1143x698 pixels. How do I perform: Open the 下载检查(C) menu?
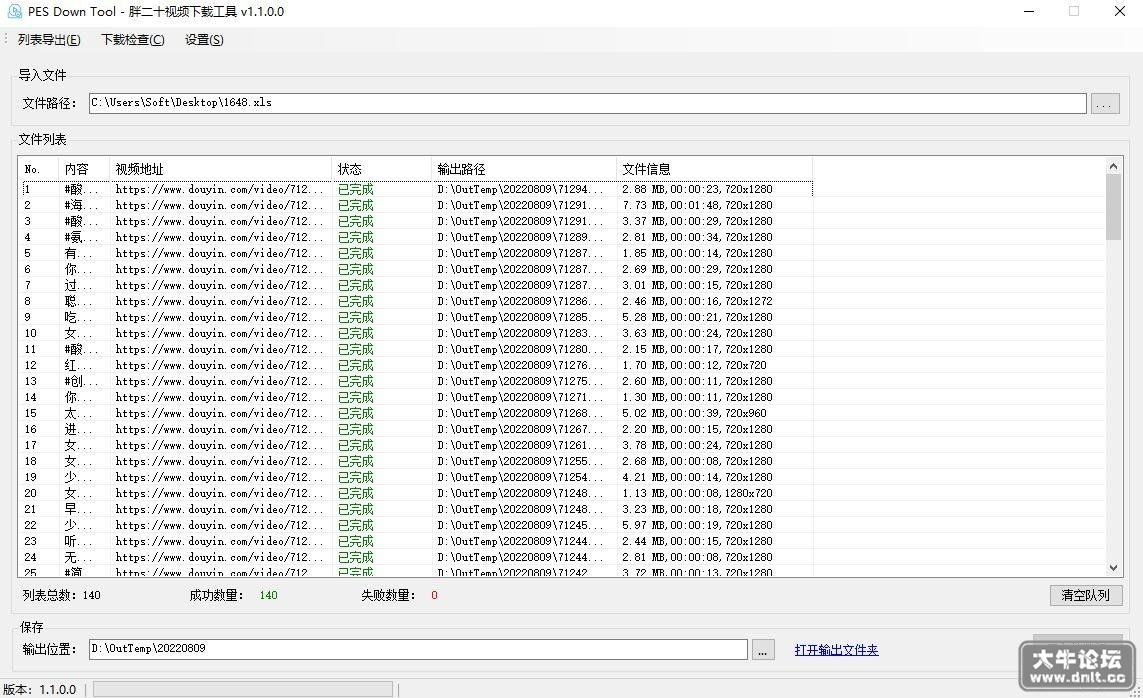pyautogui.click(x=133, y=40)
